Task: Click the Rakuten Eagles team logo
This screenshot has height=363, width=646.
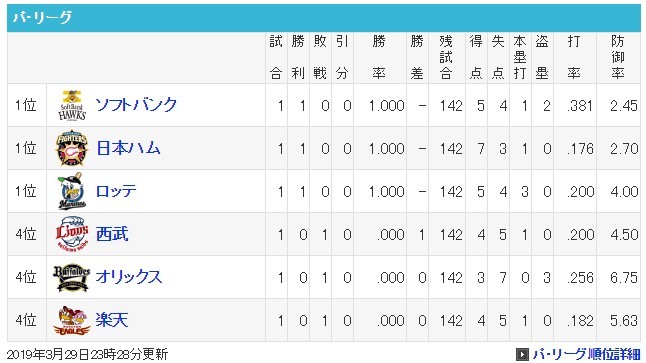Action: pos(72,320)
